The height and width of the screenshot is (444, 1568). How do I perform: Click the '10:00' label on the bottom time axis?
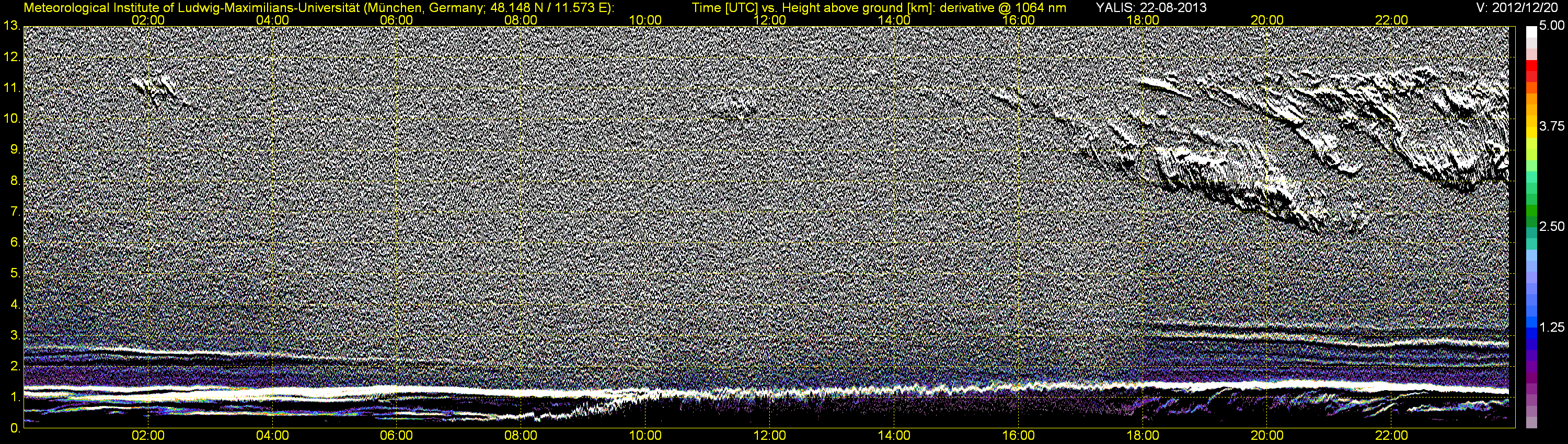pos(646,436)
